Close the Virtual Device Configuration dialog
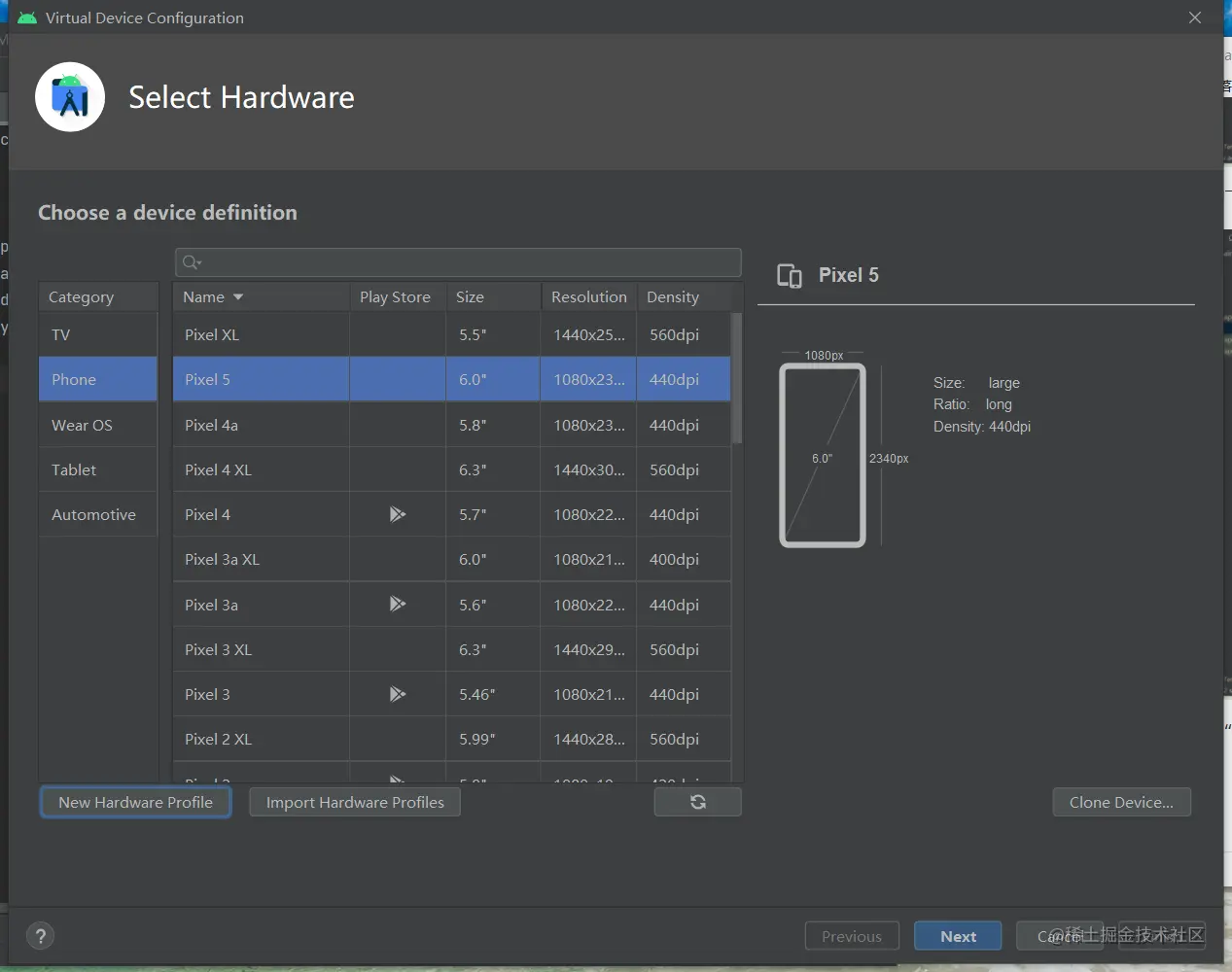1232x972 pixels. [1195, 17]
